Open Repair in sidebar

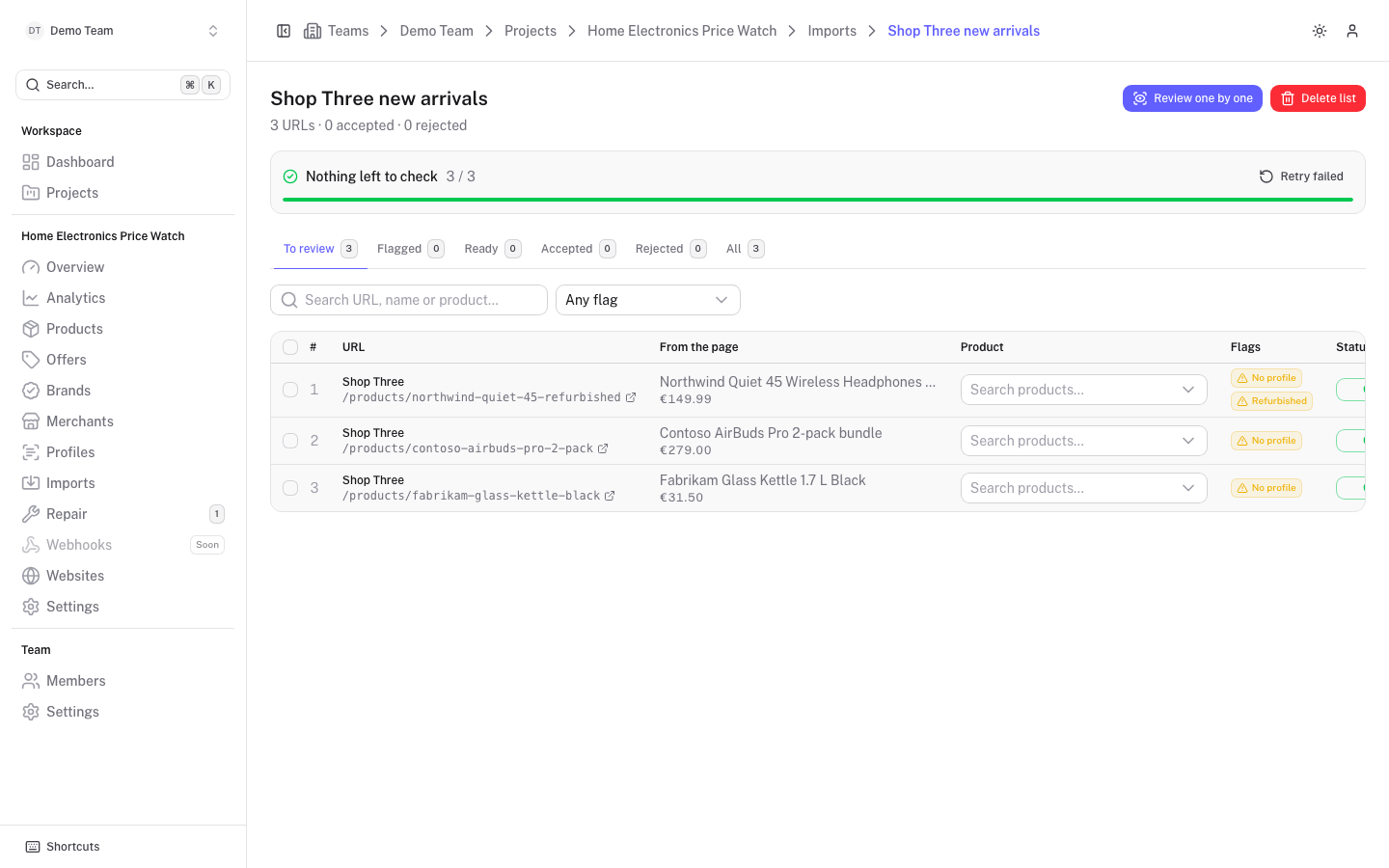tap(123, 514)
